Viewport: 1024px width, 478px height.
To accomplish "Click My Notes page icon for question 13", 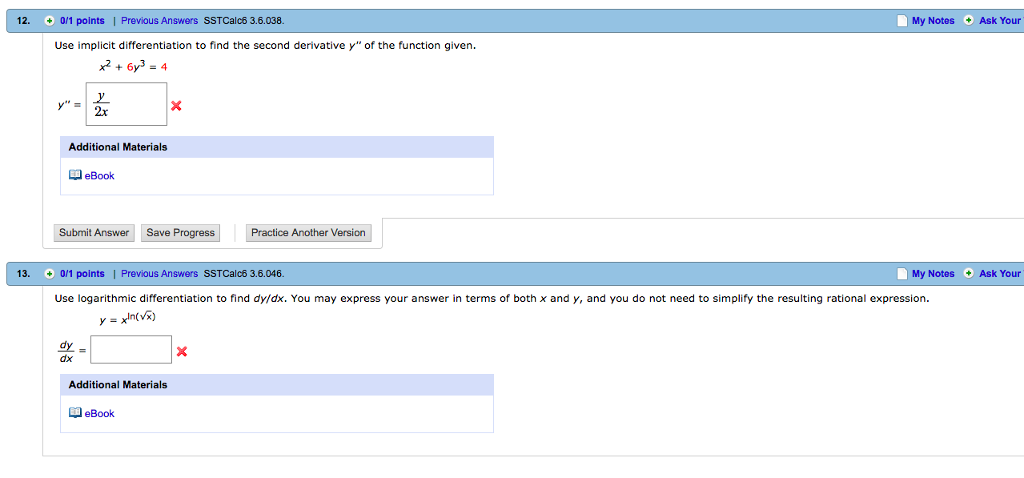I will [x=902, y=274].
